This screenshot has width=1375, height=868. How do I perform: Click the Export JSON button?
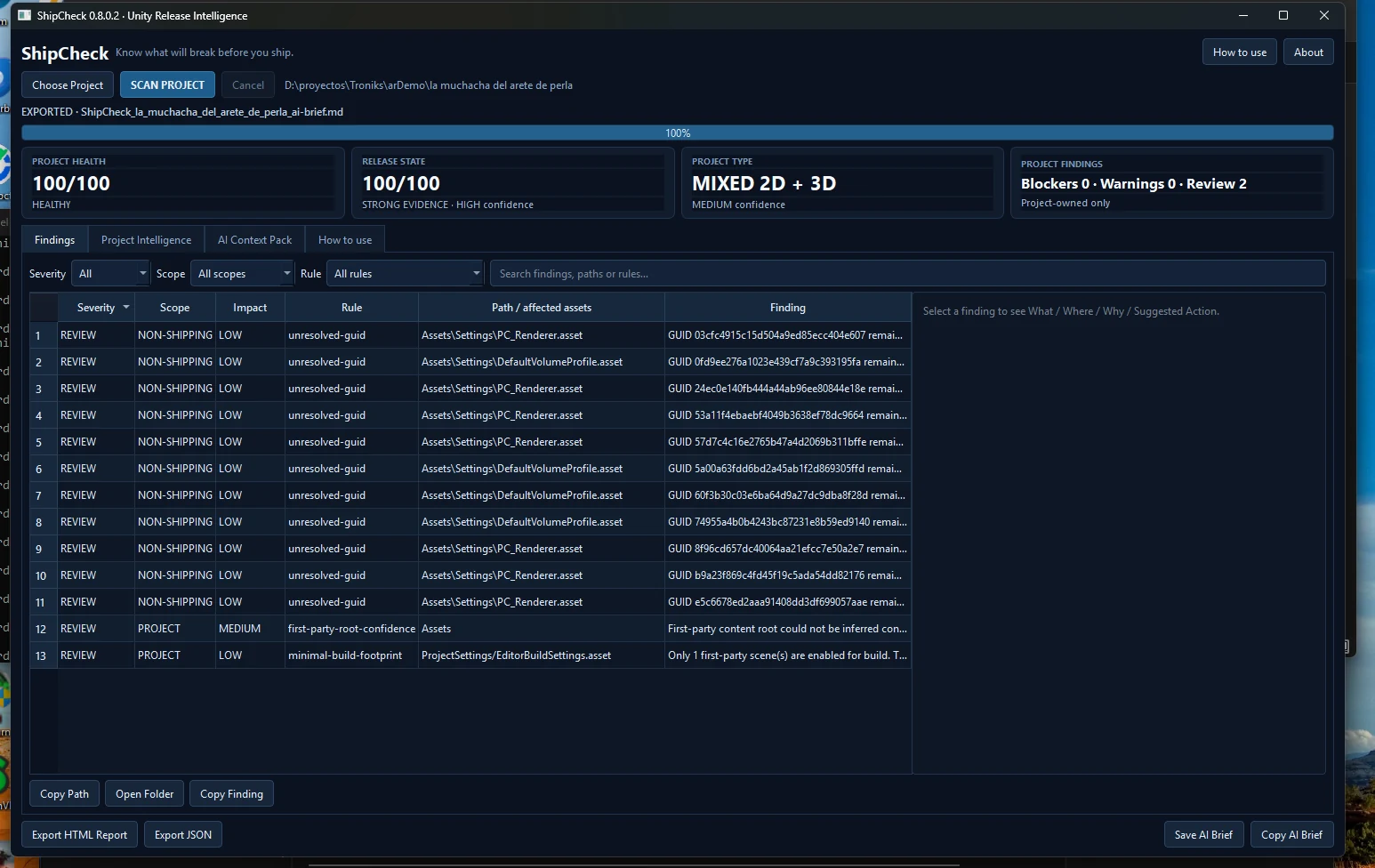click(x=183, y=835)
